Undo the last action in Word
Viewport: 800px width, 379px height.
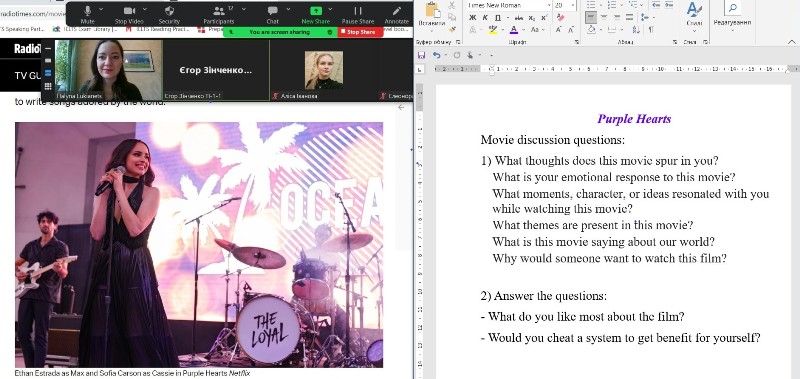(436, 55)
